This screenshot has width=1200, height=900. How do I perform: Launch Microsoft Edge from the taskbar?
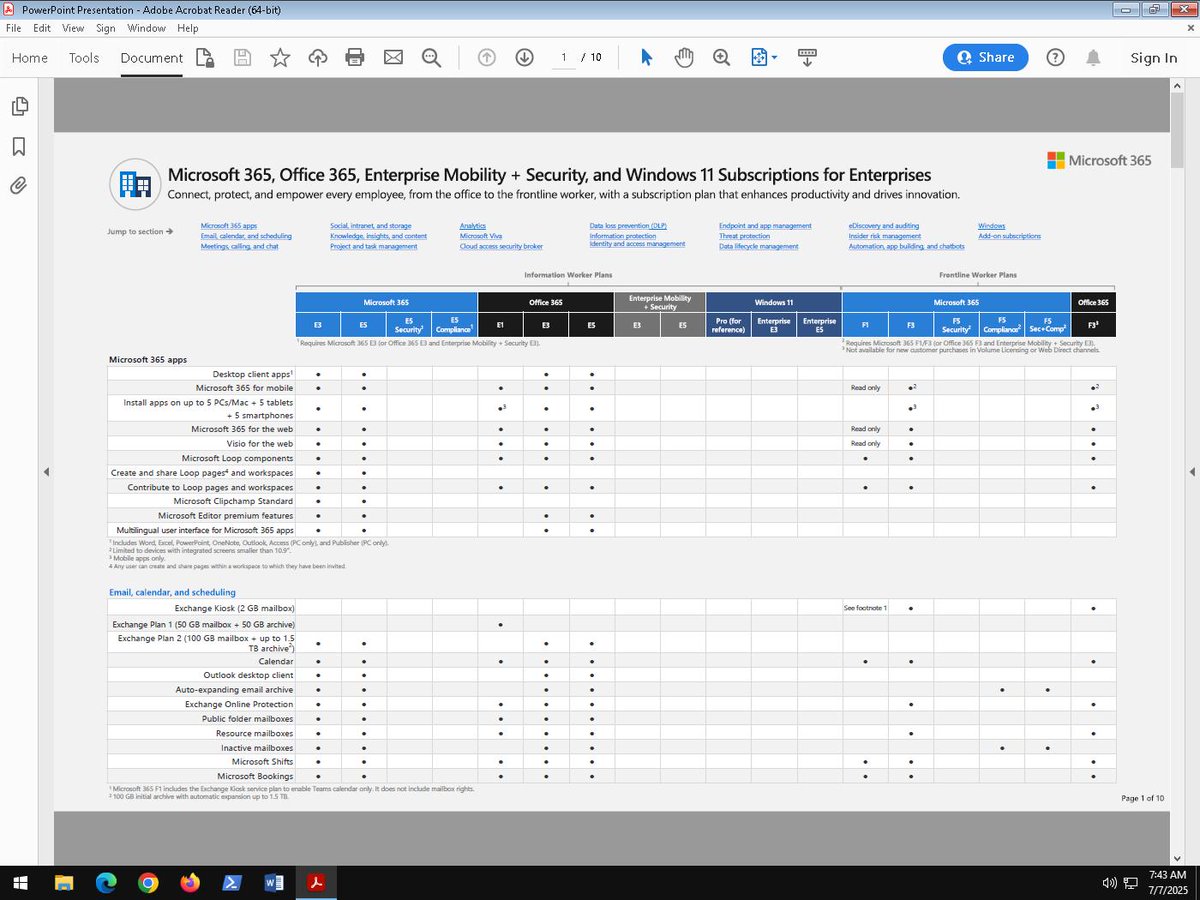point(106,883)
